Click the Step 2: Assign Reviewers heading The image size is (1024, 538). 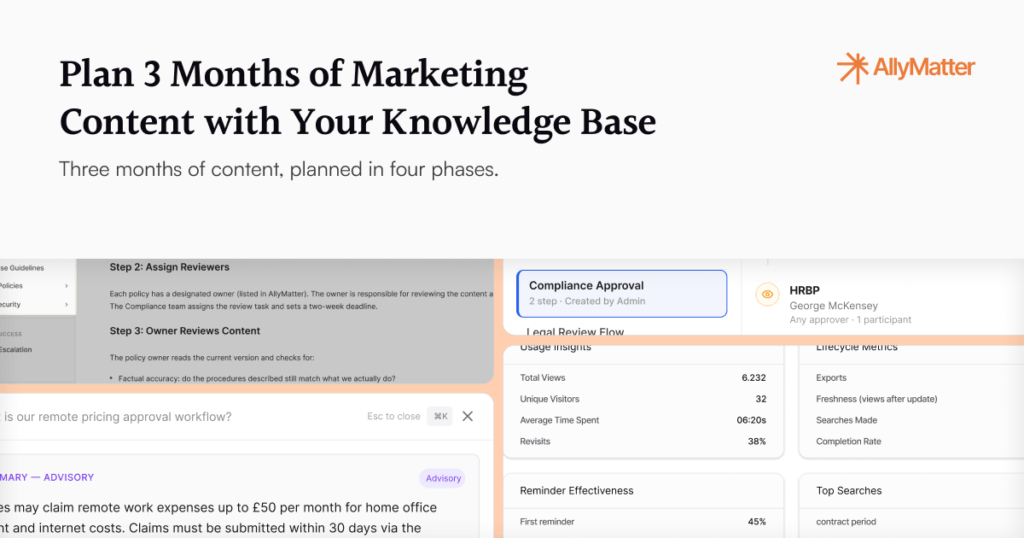pyautogui.click(x=169, y=267)
